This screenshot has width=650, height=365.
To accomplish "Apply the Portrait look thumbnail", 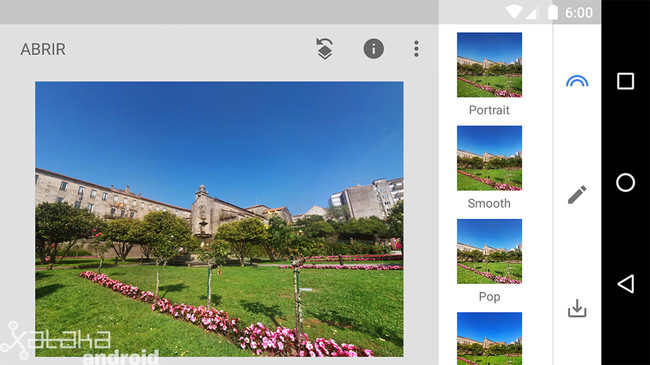I will [489, 65].
